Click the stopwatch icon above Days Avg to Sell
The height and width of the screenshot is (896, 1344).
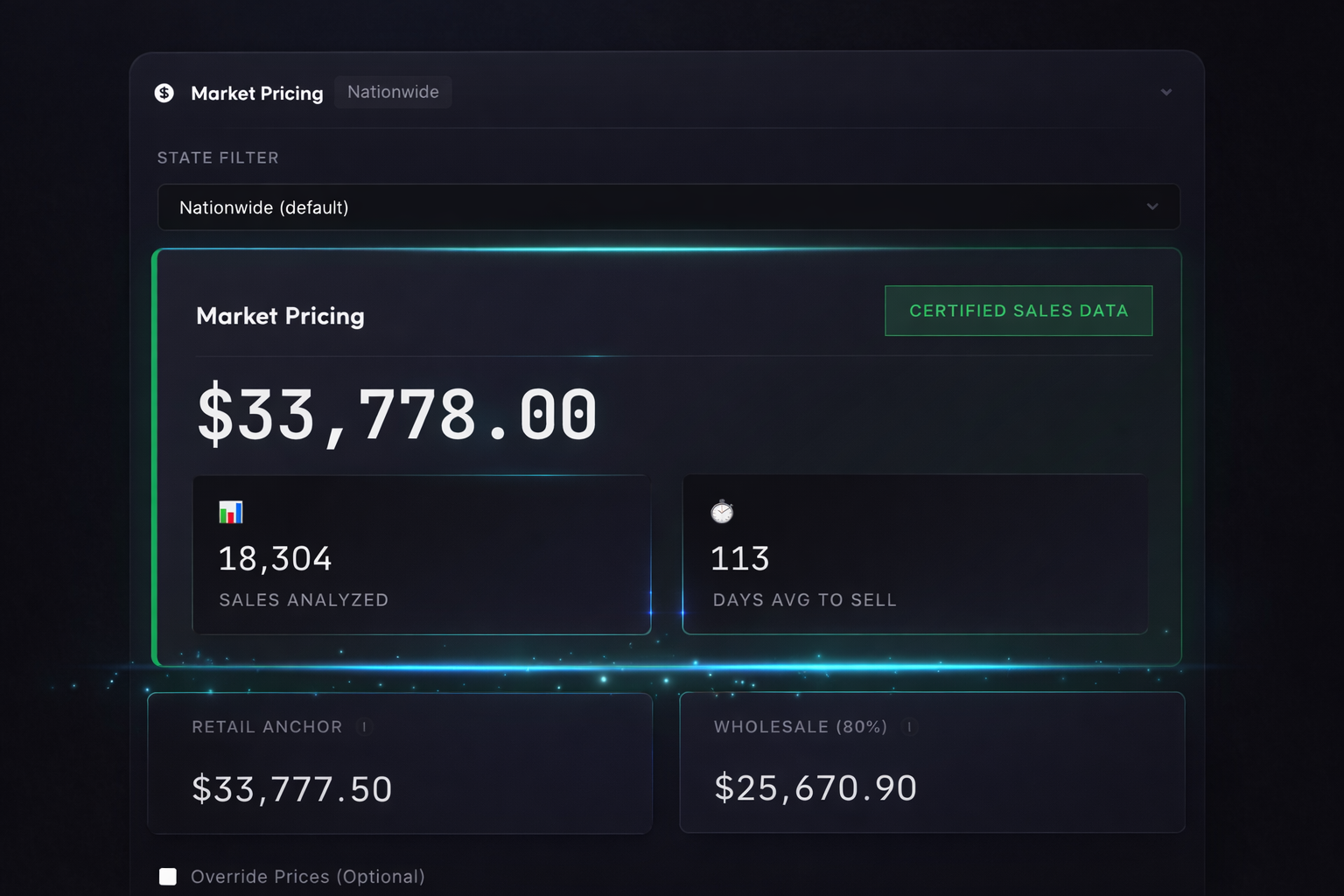pyautogui.click(x=721, y=512)
